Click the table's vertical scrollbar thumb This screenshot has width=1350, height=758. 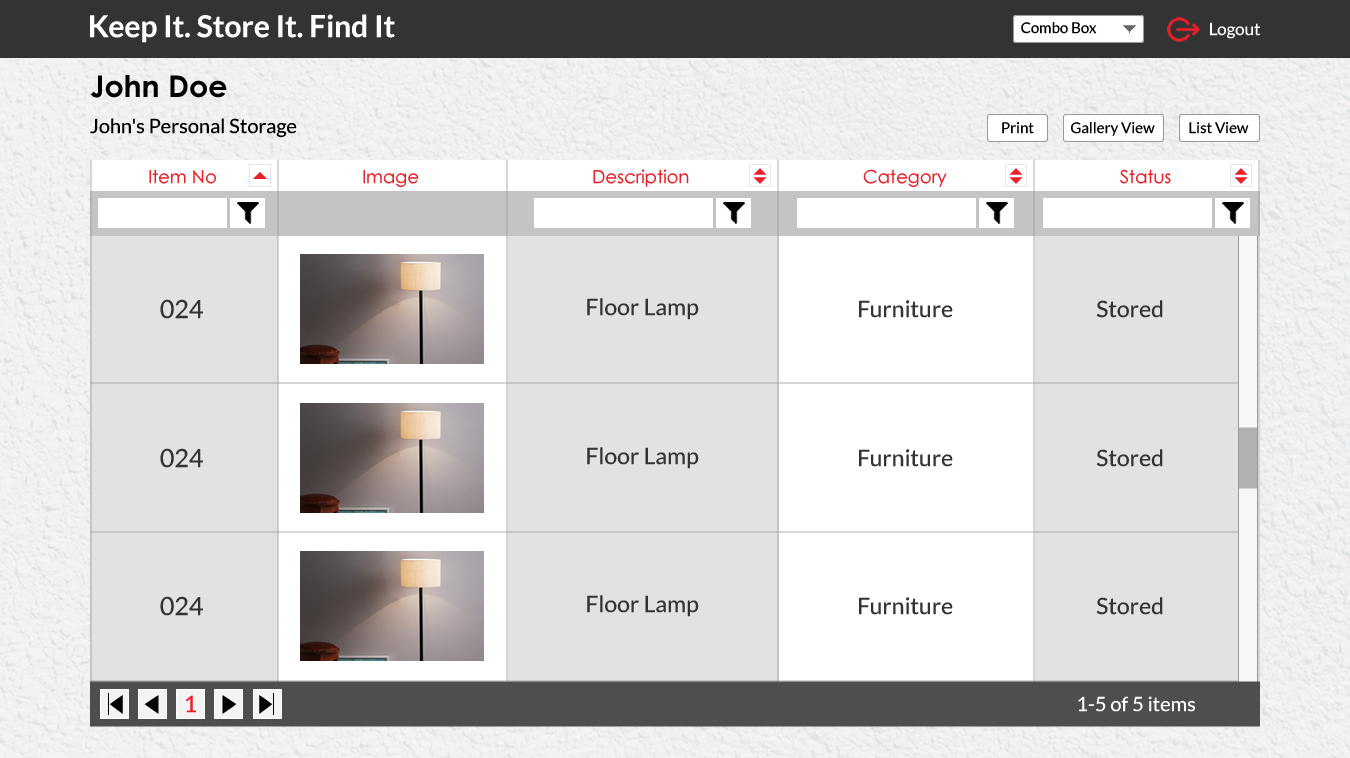point(1248,458)
